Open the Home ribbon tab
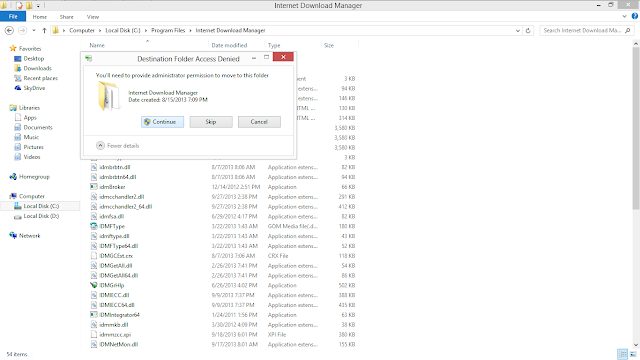Screen dimensions: 640x360 40,17
